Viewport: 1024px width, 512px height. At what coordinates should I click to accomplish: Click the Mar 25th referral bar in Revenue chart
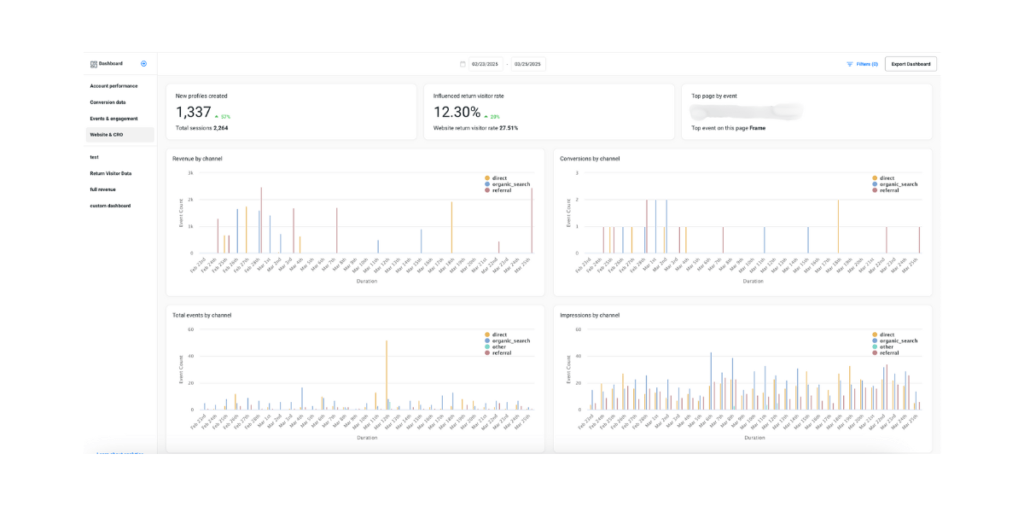coord(532,221)
